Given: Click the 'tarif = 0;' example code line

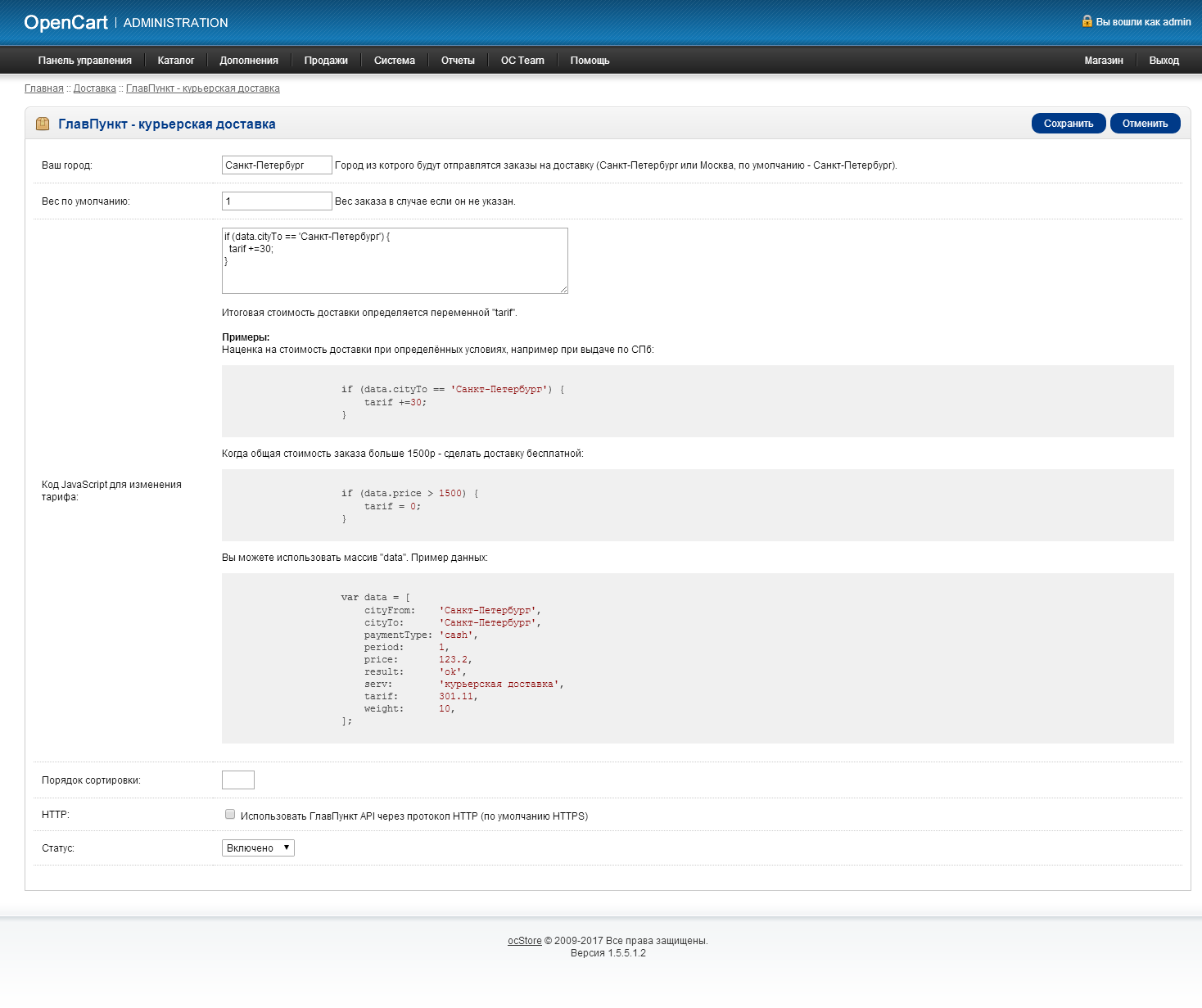Looking at the screenshot, I should (392, 507).
